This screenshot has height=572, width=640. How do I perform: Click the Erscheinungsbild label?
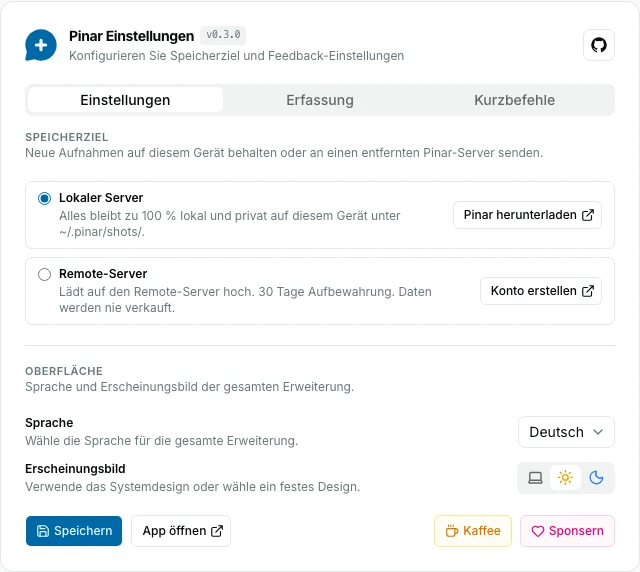coord(75,469)
